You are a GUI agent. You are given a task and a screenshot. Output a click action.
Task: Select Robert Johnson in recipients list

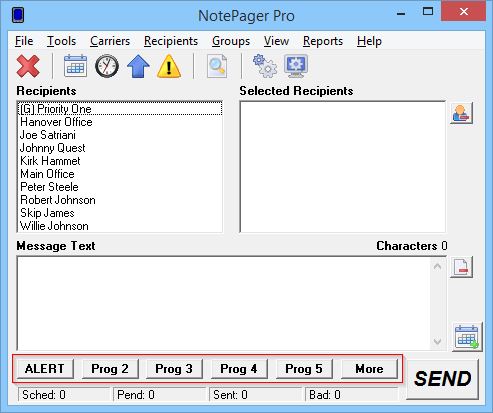119,200
